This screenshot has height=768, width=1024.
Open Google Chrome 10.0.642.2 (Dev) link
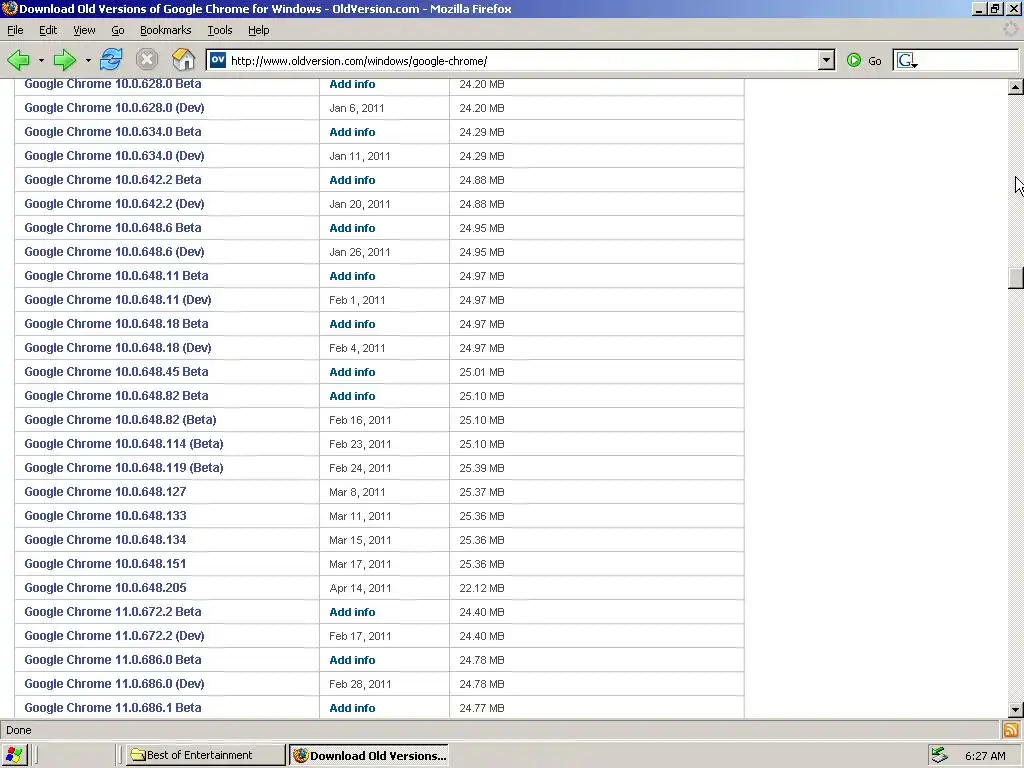coord(114,204)
